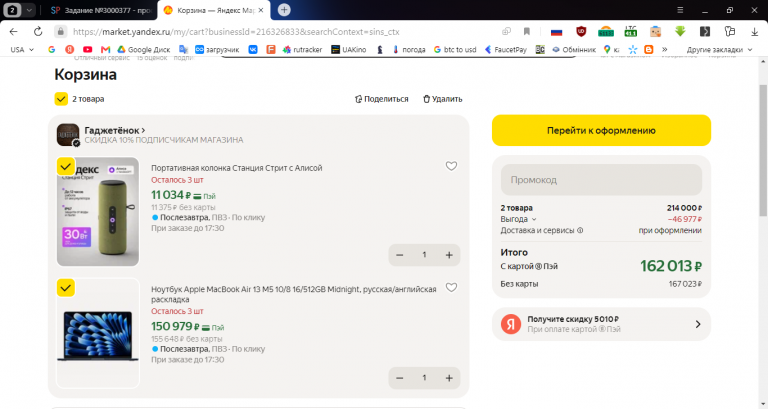Image resolution: width=768 pixels, height=409 pixels.
Task: Open the VK bookmark icon
Action: coord(253,49)
